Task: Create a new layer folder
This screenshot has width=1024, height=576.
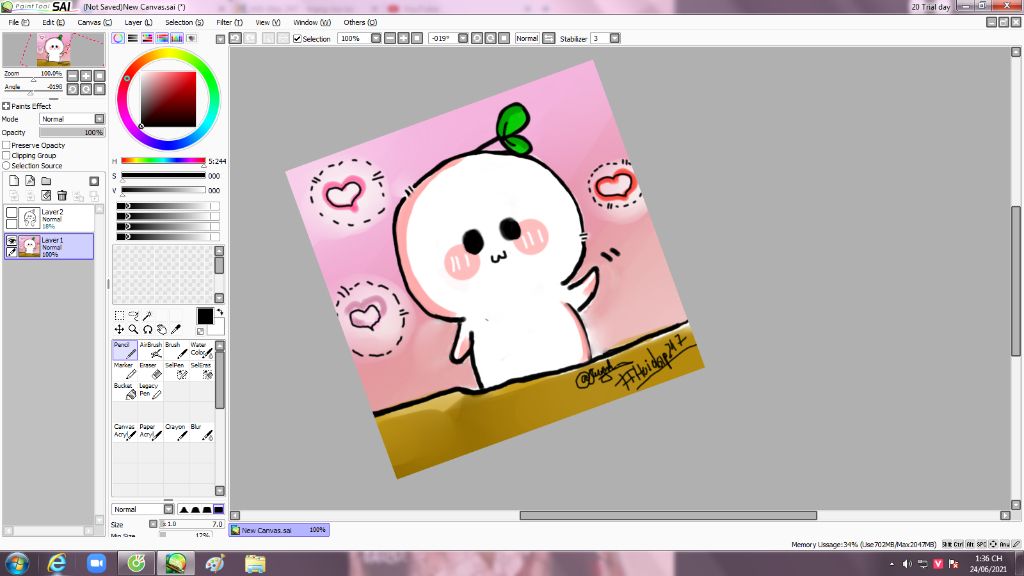Action: (x=46, y=181)
